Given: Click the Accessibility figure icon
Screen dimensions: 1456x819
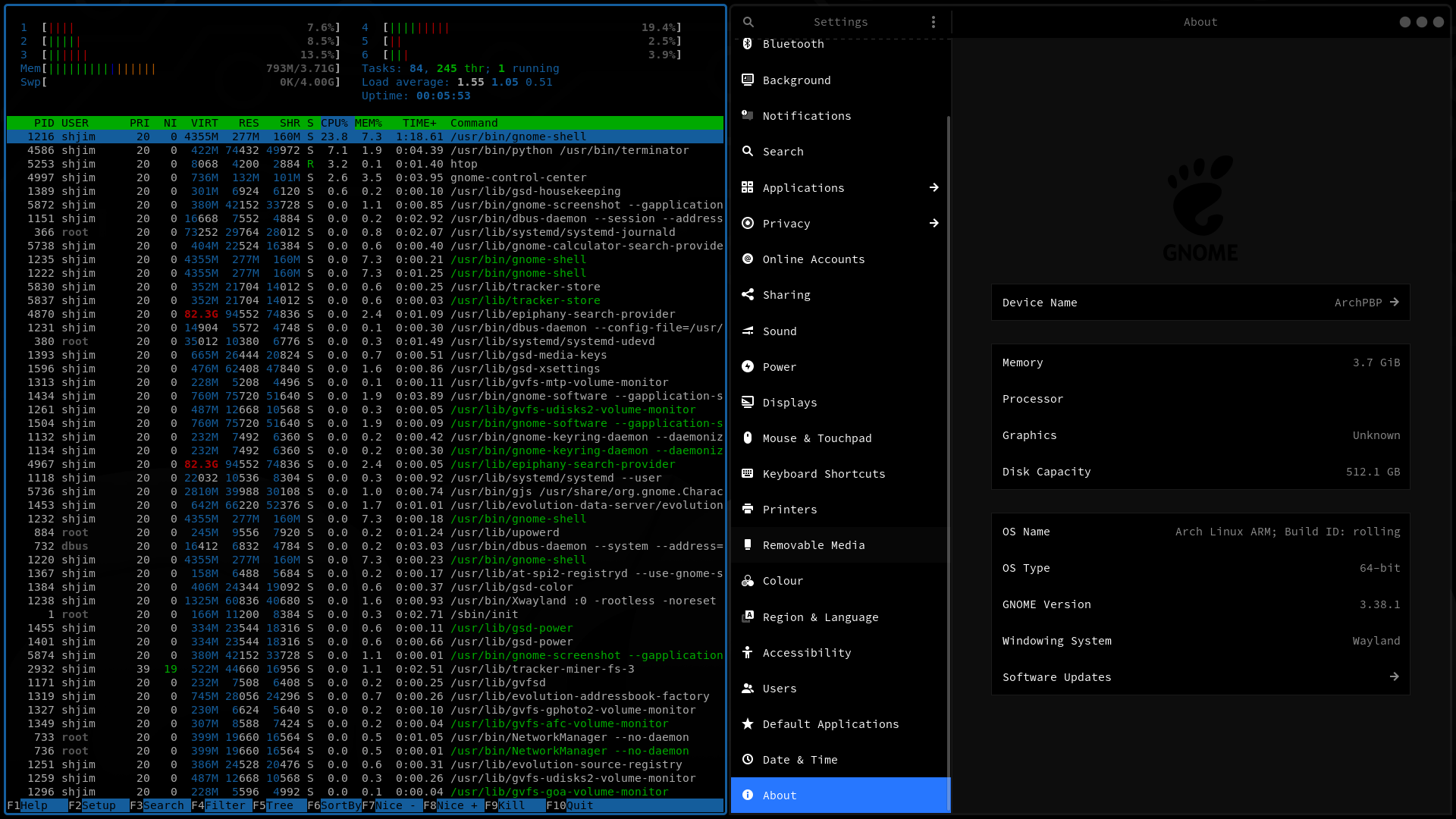Looking at the screenshot, I should [x=748, y=652].
